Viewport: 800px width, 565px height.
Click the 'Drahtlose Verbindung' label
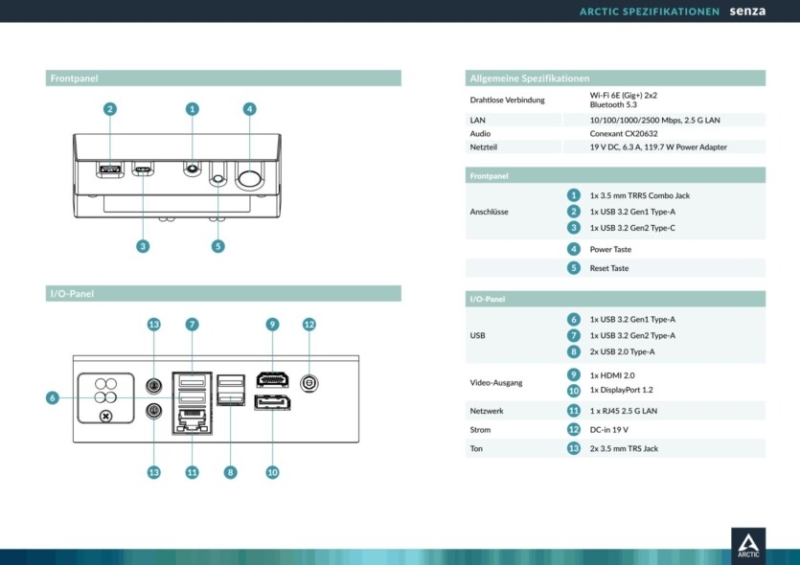coord(507,100)
